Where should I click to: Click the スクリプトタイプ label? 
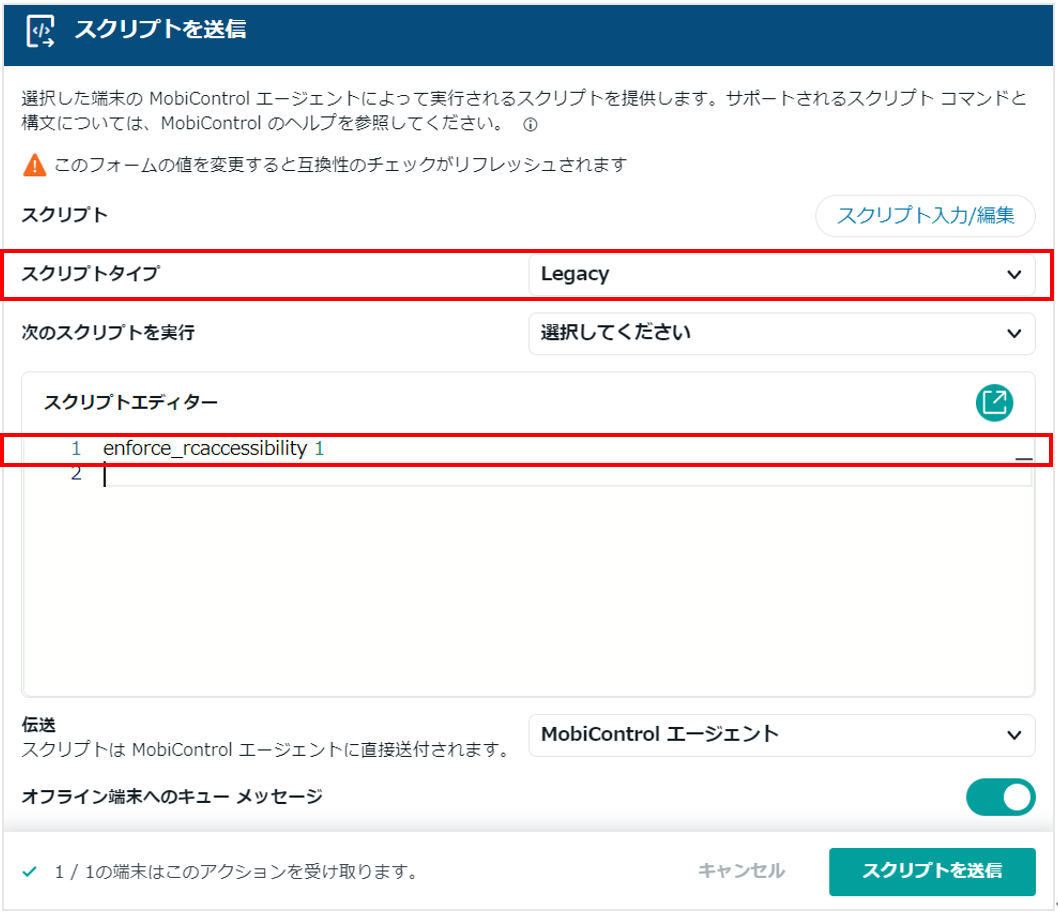[x=90, y=274]
